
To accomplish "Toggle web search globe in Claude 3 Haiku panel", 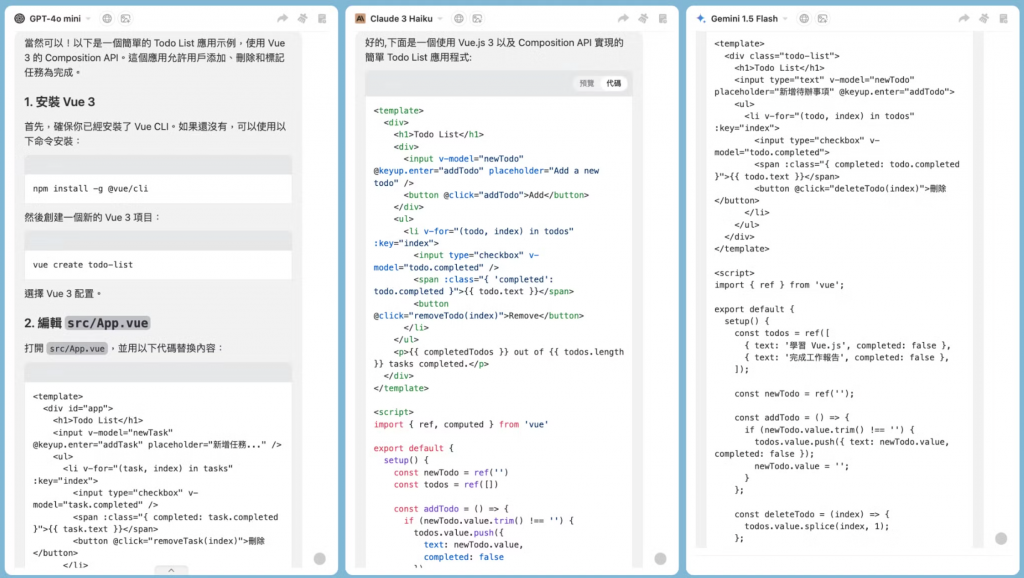I will [459, 18].
